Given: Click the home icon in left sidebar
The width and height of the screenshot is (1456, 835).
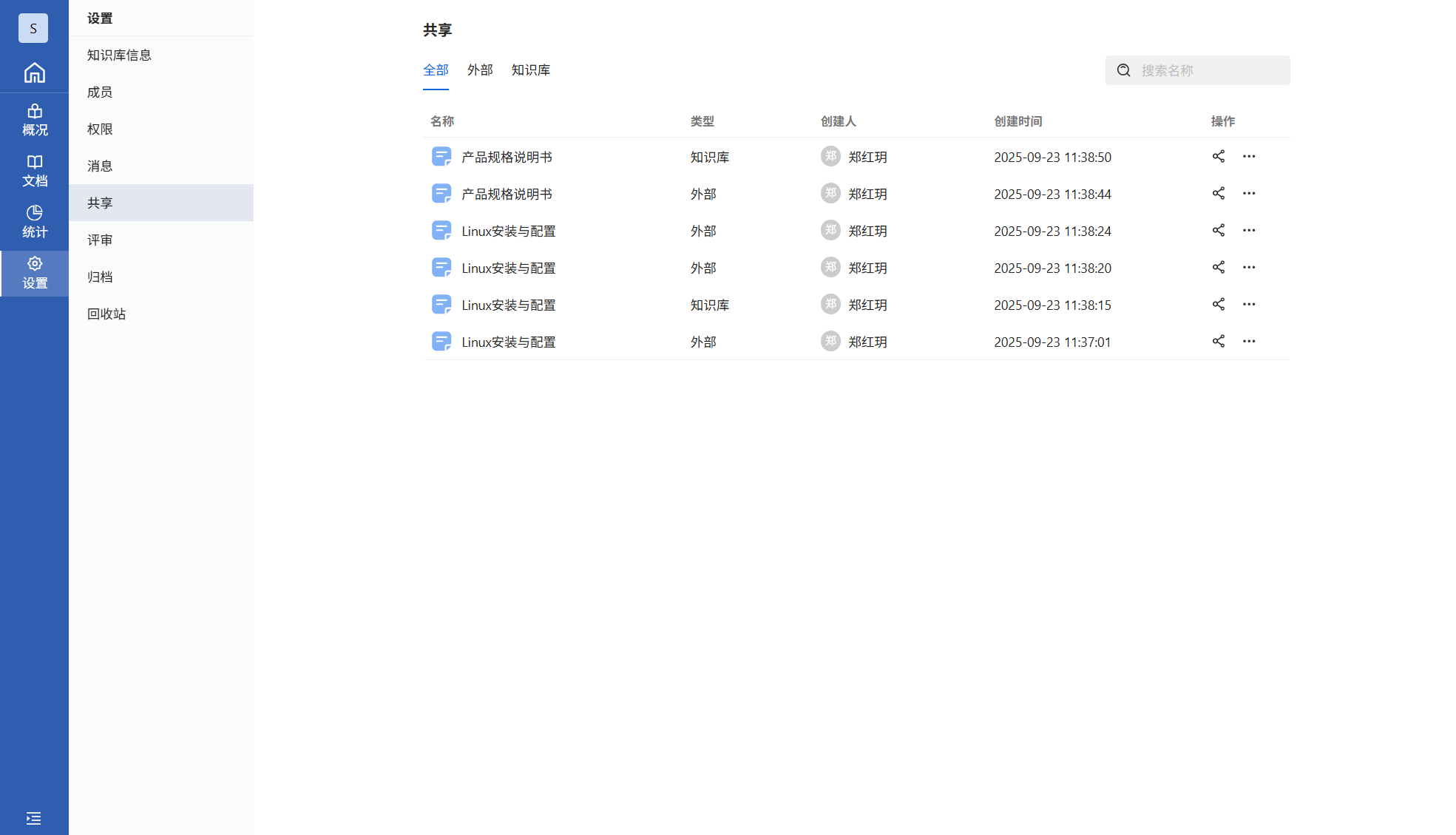Looking at the screenshot, I should tap(34, 72).
